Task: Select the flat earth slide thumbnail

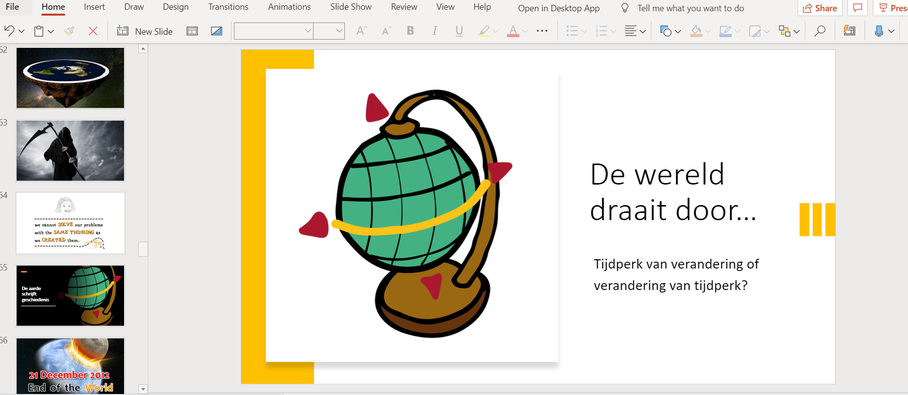Action: (70, 78)
